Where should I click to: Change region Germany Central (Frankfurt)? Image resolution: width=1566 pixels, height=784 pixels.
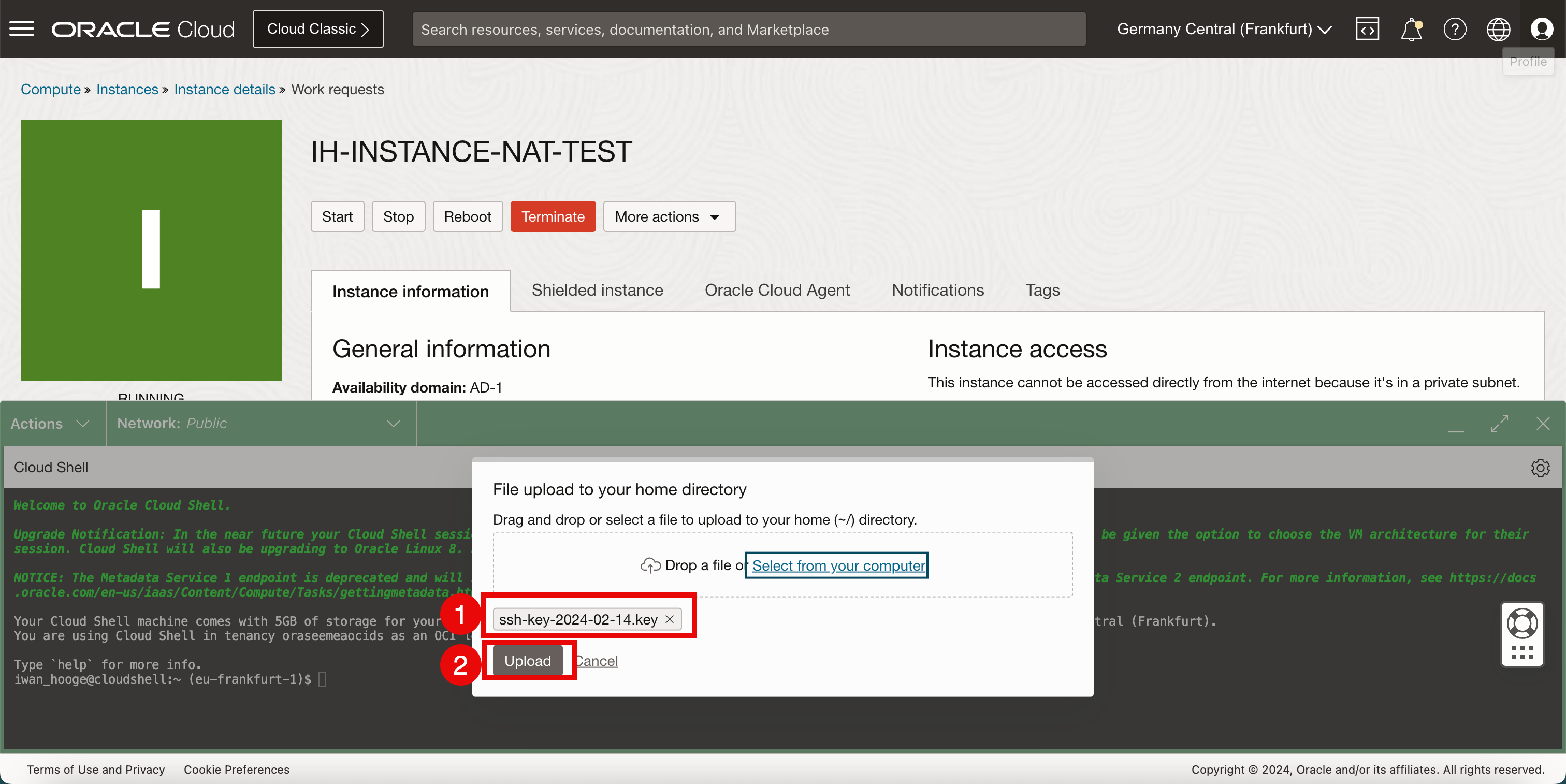tap(1224, 28)
